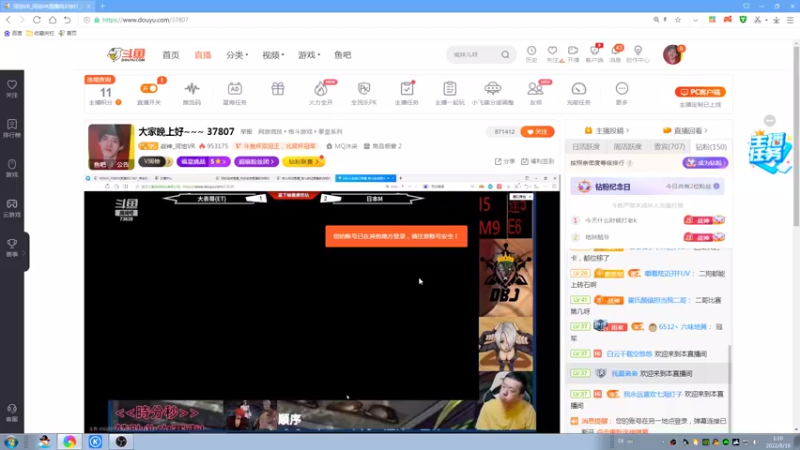
Task: Expand the 视频 video dropdown
Action: pos(273,55)
